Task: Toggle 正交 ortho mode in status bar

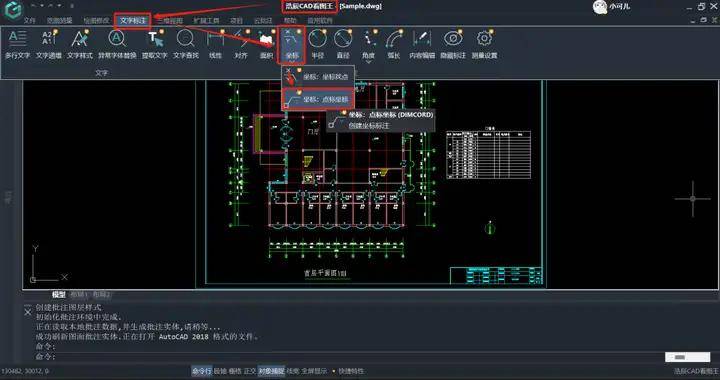Action: click(250, 370)
